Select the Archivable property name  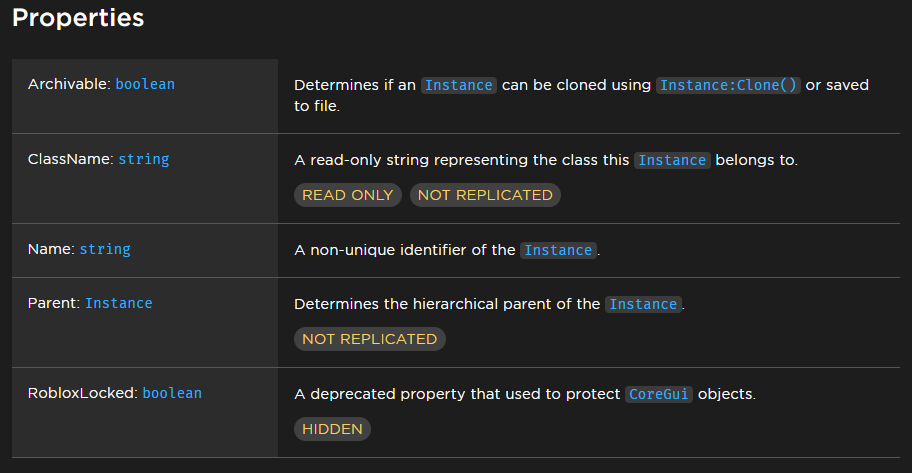[69, 84]
